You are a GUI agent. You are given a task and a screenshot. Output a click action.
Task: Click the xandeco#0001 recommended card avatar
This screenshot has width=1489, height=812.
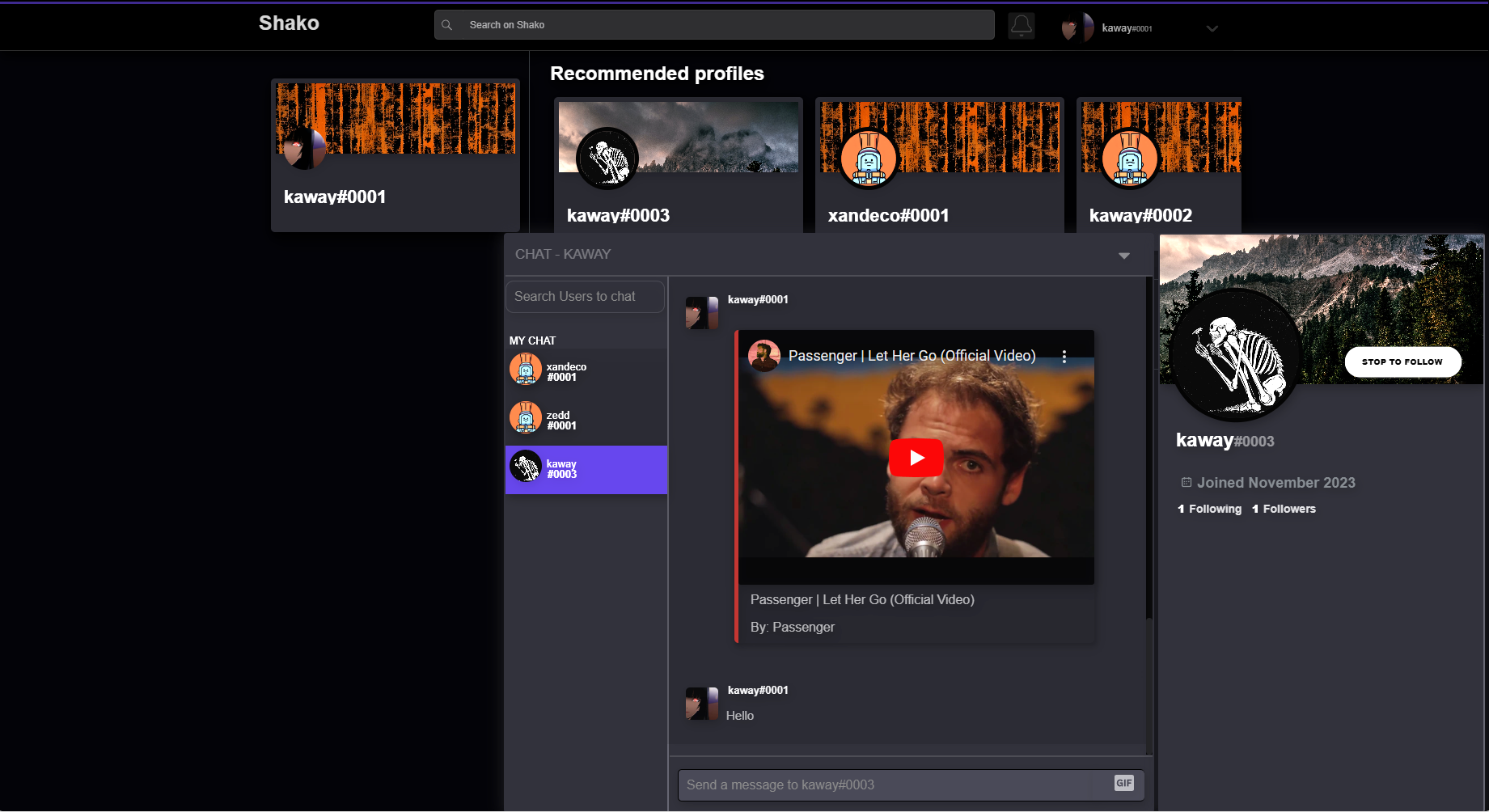(869, 159)
